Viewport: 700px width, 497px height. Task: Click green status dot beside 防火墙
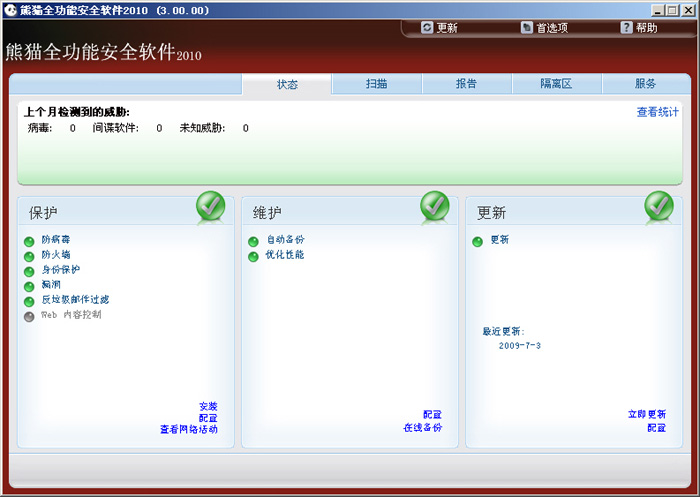pyautogui.click(x=29, y=257)
